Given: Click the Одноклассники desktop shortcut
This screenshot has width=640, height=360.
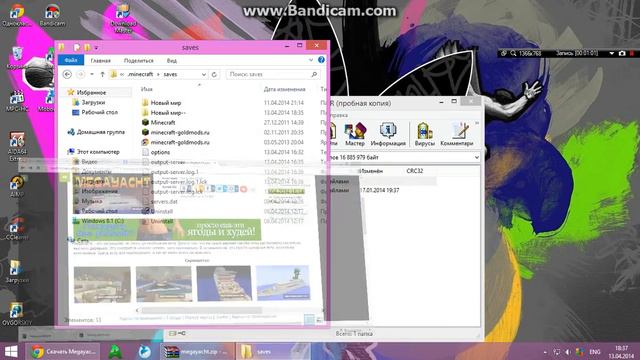Looking at the screenshot, I should point(16,15).
